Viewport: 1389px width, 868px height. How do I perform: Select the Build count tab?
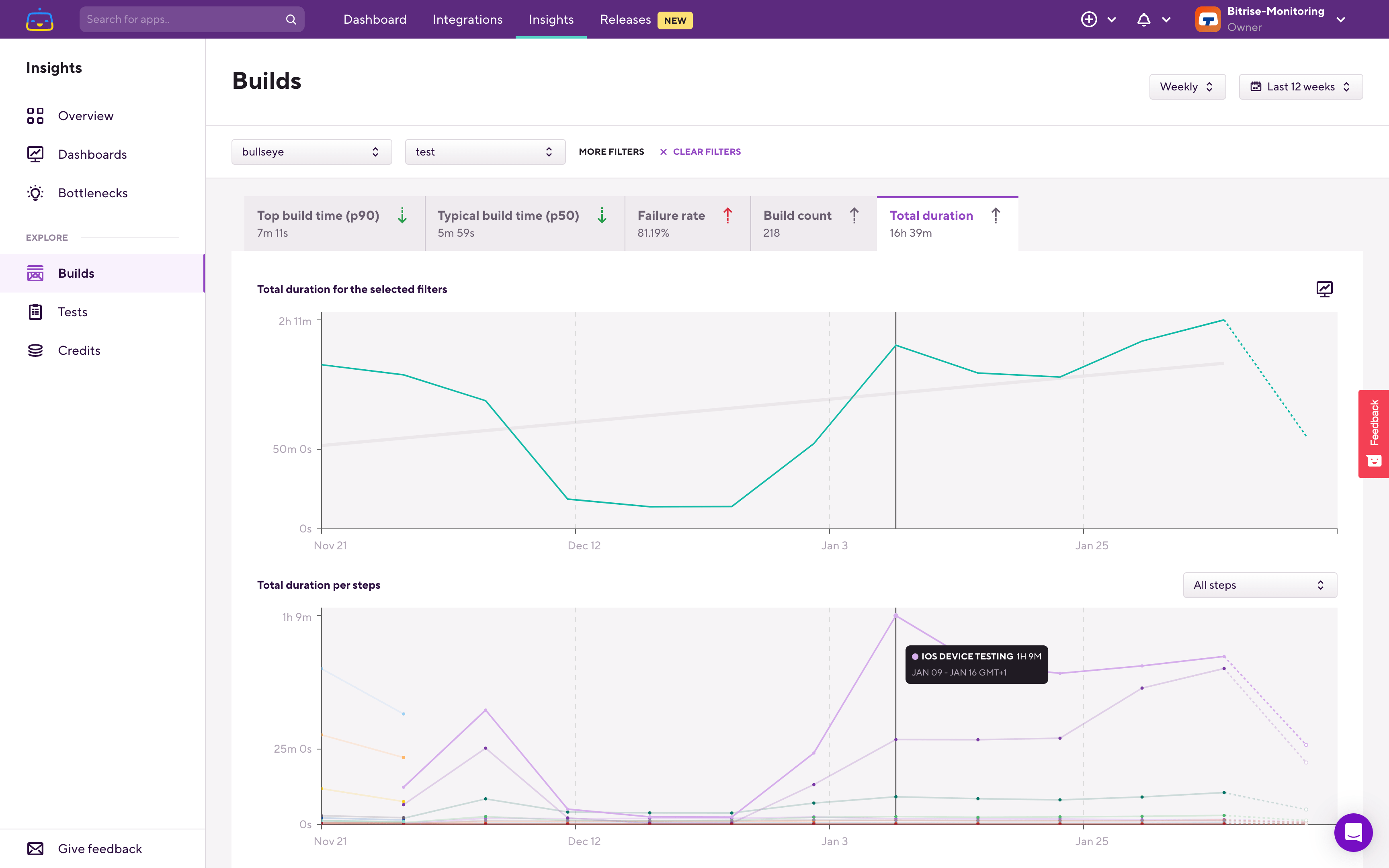point(812,223)
